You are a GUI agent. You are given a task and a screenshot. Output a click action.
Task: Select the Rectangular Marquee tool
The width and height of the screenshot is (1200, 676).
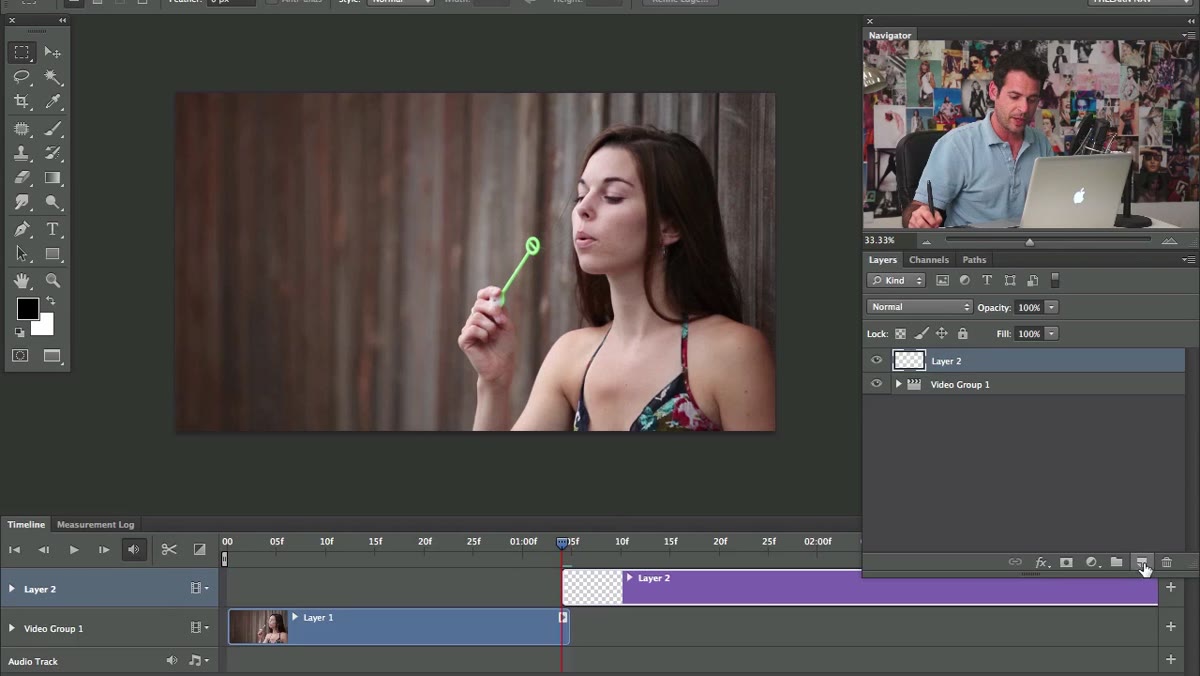(21, 52)
